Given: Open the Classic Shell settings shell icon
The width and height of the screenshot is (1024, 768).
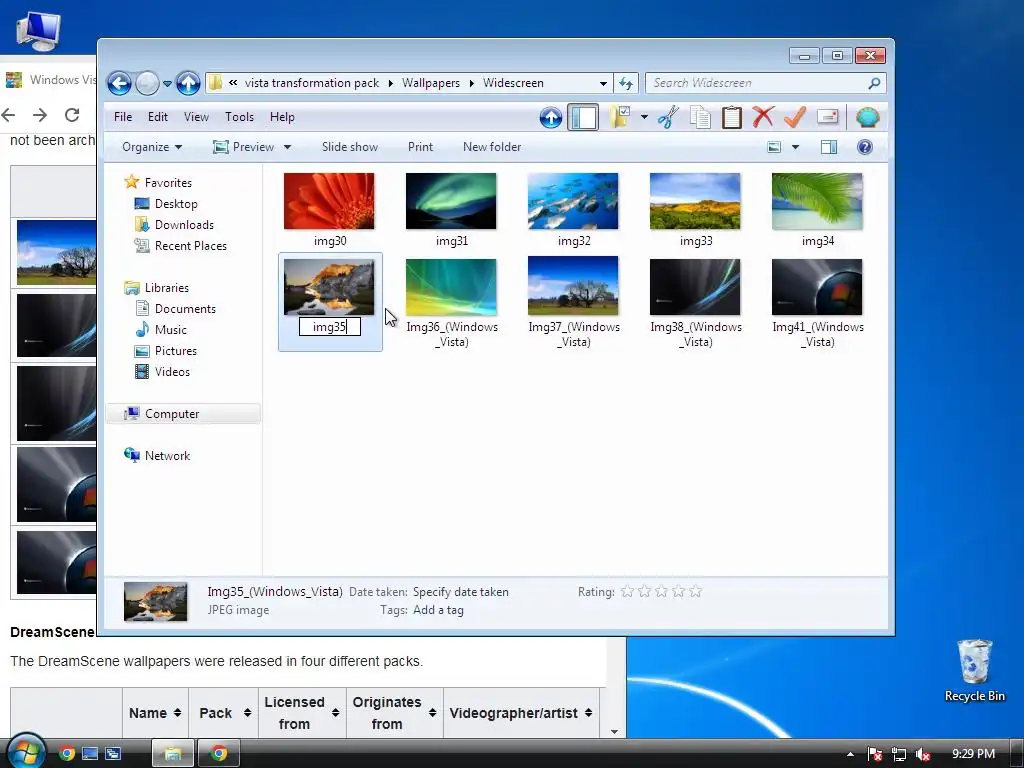Looking at the screenshot, I should click(x=867, y=118).
